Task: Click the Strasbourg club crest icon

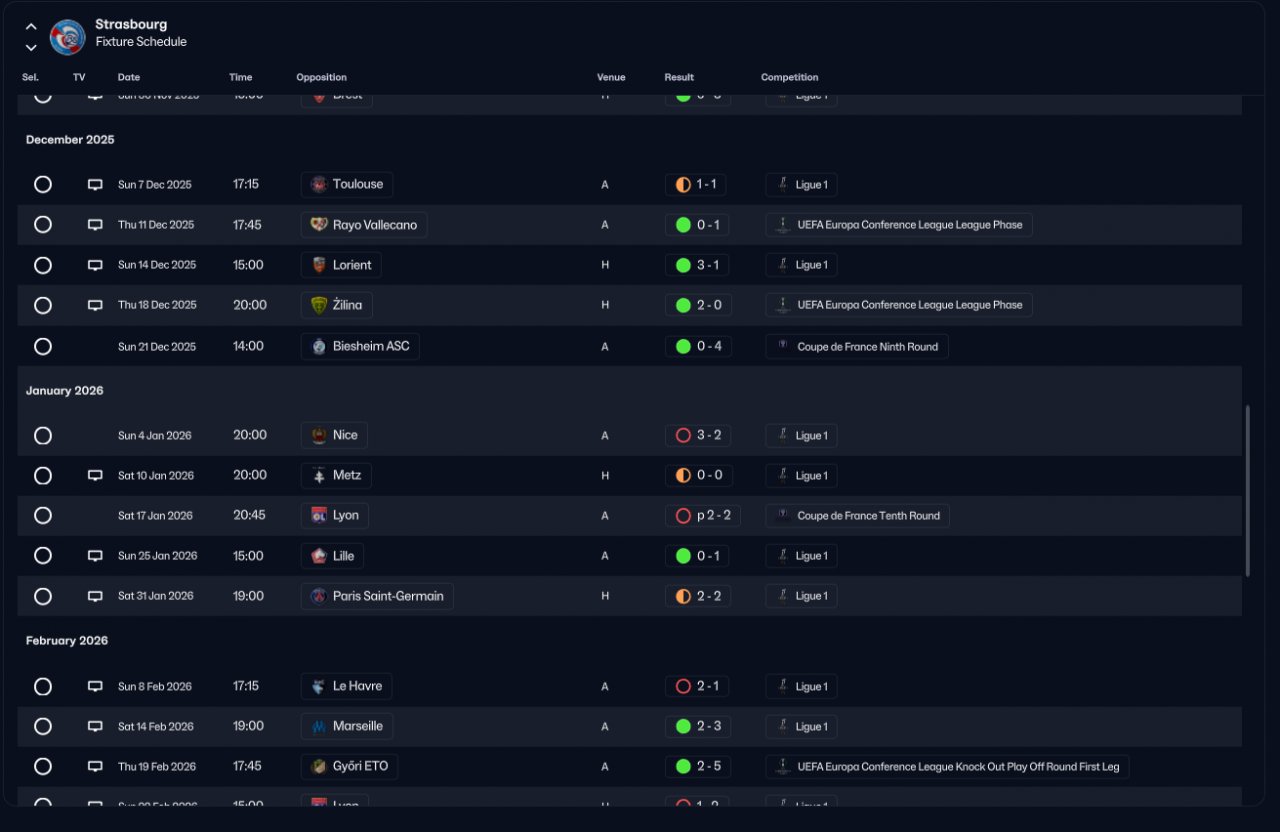Action: (67, 37)
